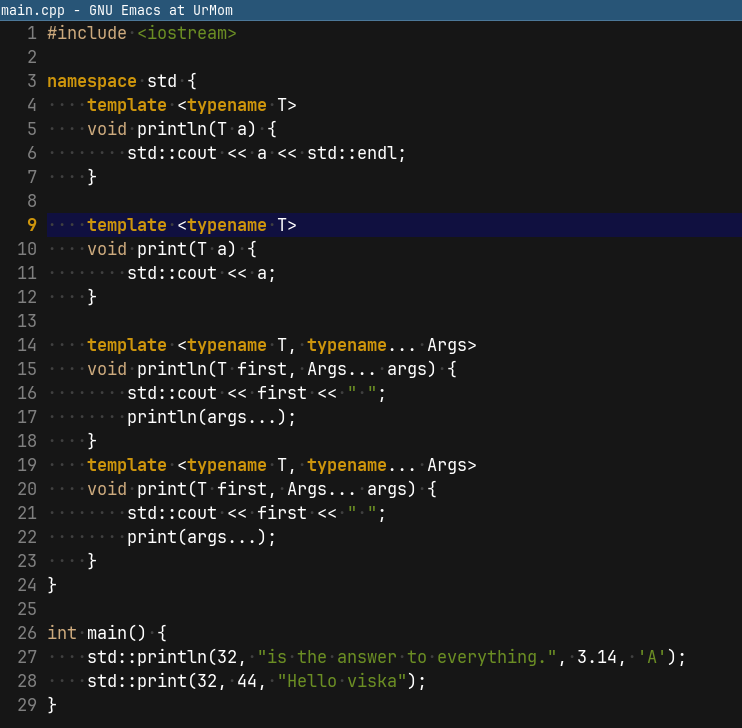Click the "<iostream>" header name
This screenshot has width=742, height=728.
pos(187,33)
